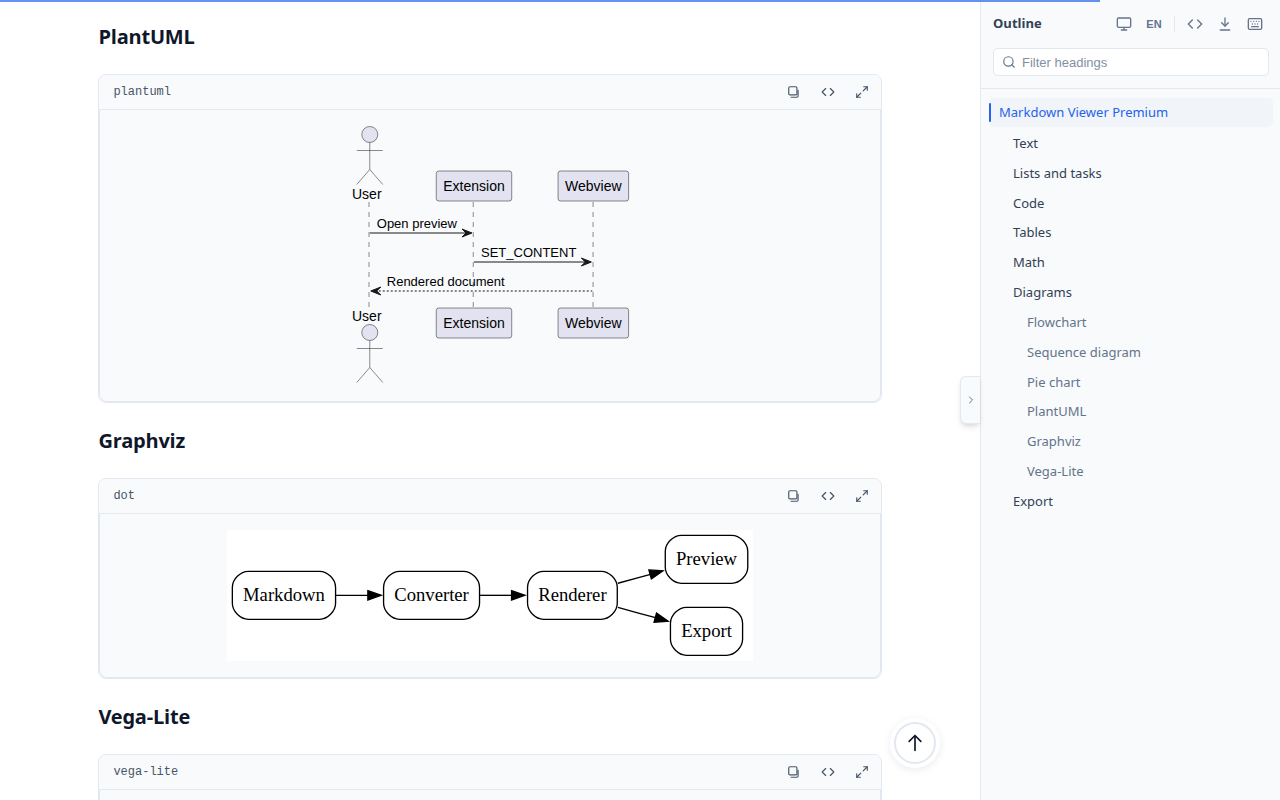Go to Markdown Viewer Premium in the outline

(1131, 113)
